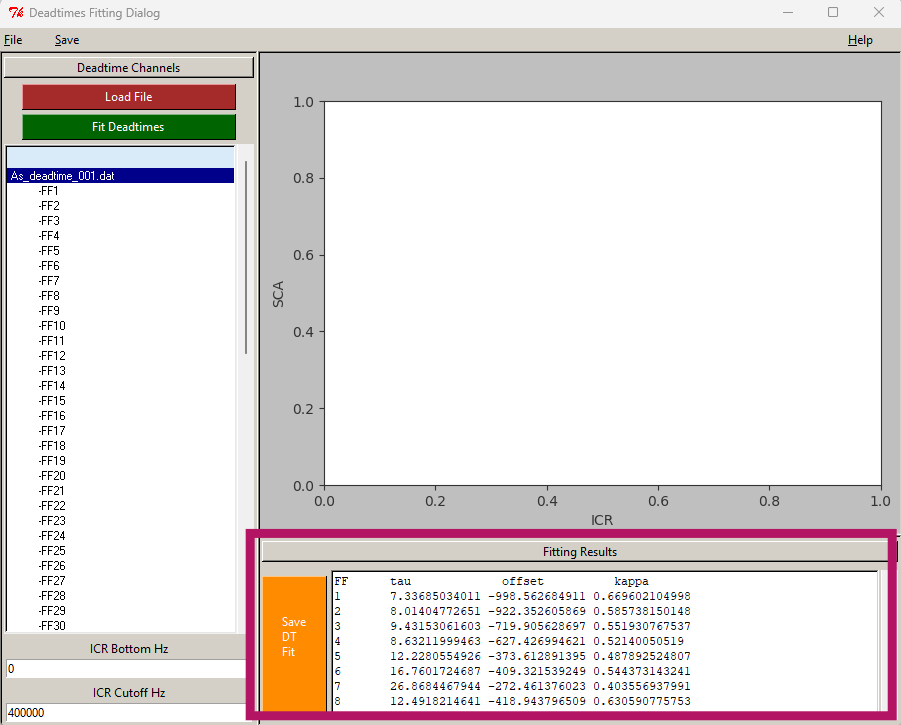Screen dimensions: 901x725
Task: Select channel FF1 in the list
Action: pyautogui.click(x=49, y=191)
